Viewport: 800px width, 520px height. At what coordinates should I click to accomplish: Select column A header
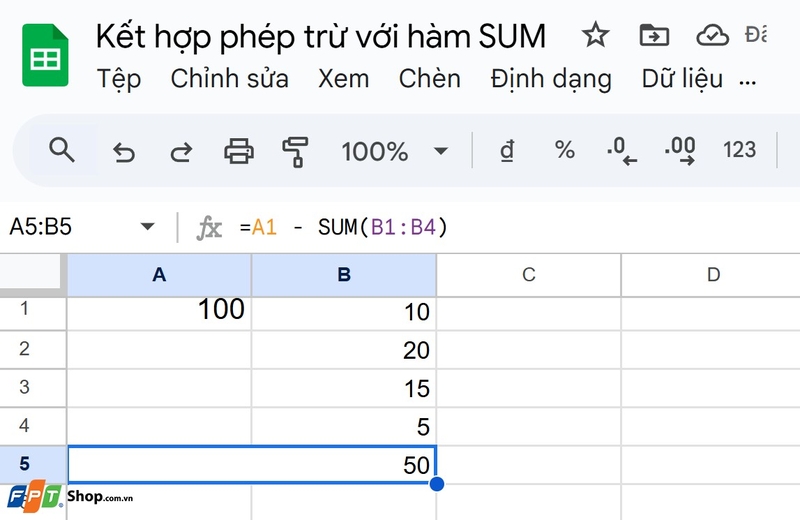[x=159, y=275]
